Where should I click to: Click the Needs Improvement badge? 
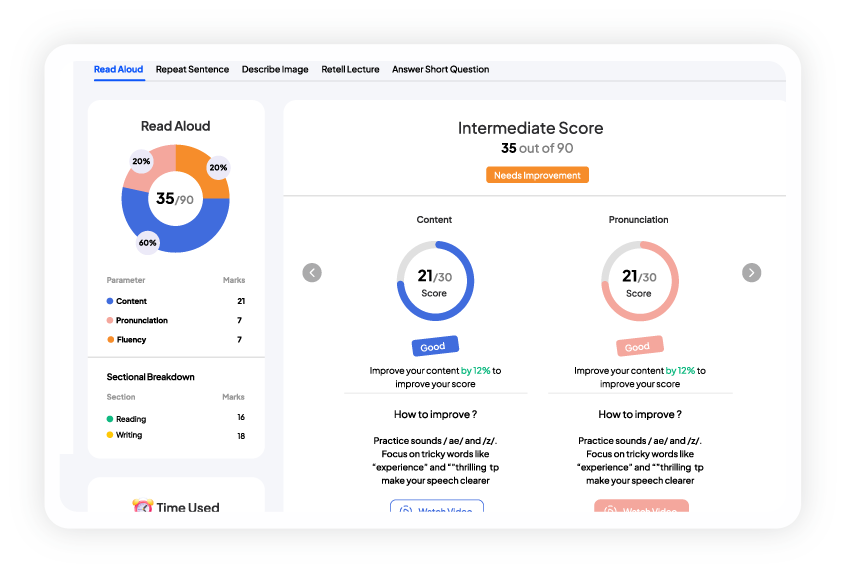[x=537, y=175]
